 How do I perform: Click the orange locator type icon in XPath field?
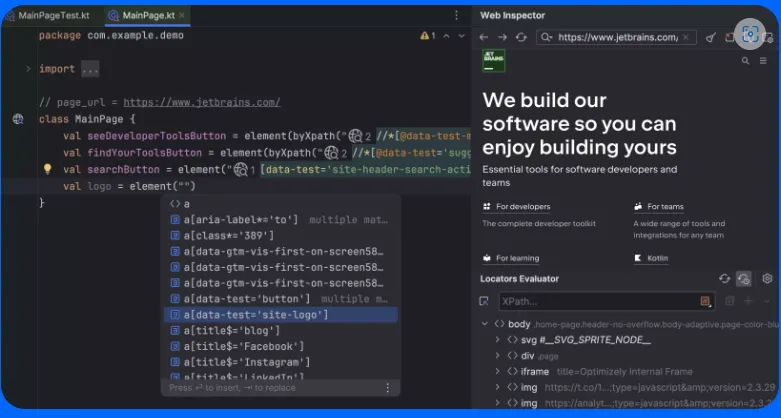[705, 301]
